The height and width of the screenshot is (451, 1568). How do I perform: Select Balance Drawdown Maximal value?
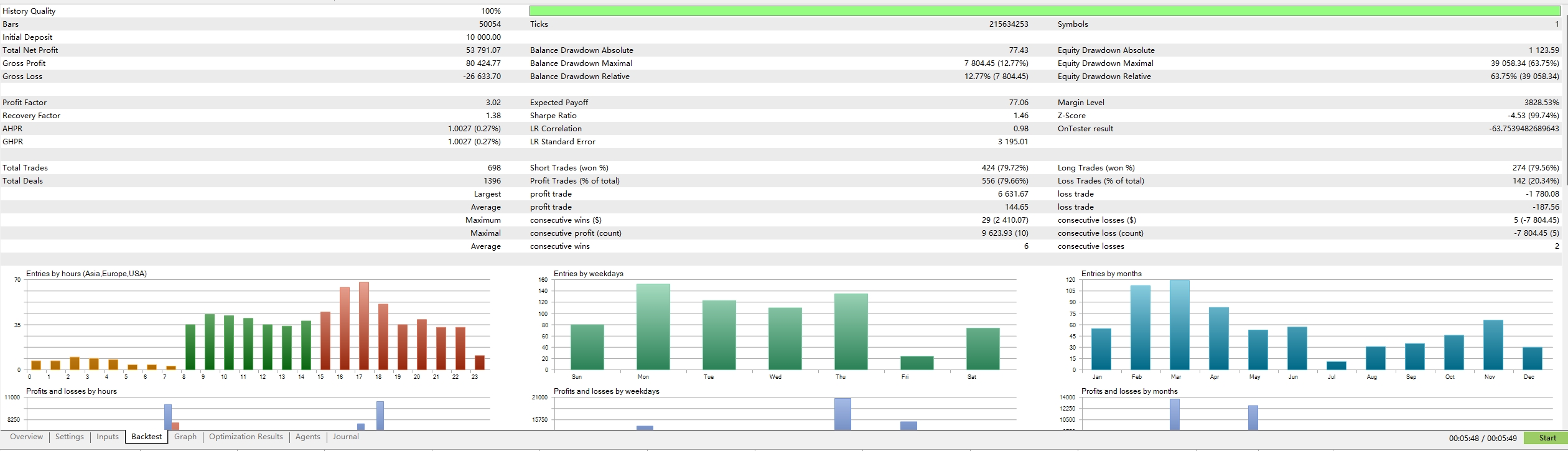tap(996, 63)
